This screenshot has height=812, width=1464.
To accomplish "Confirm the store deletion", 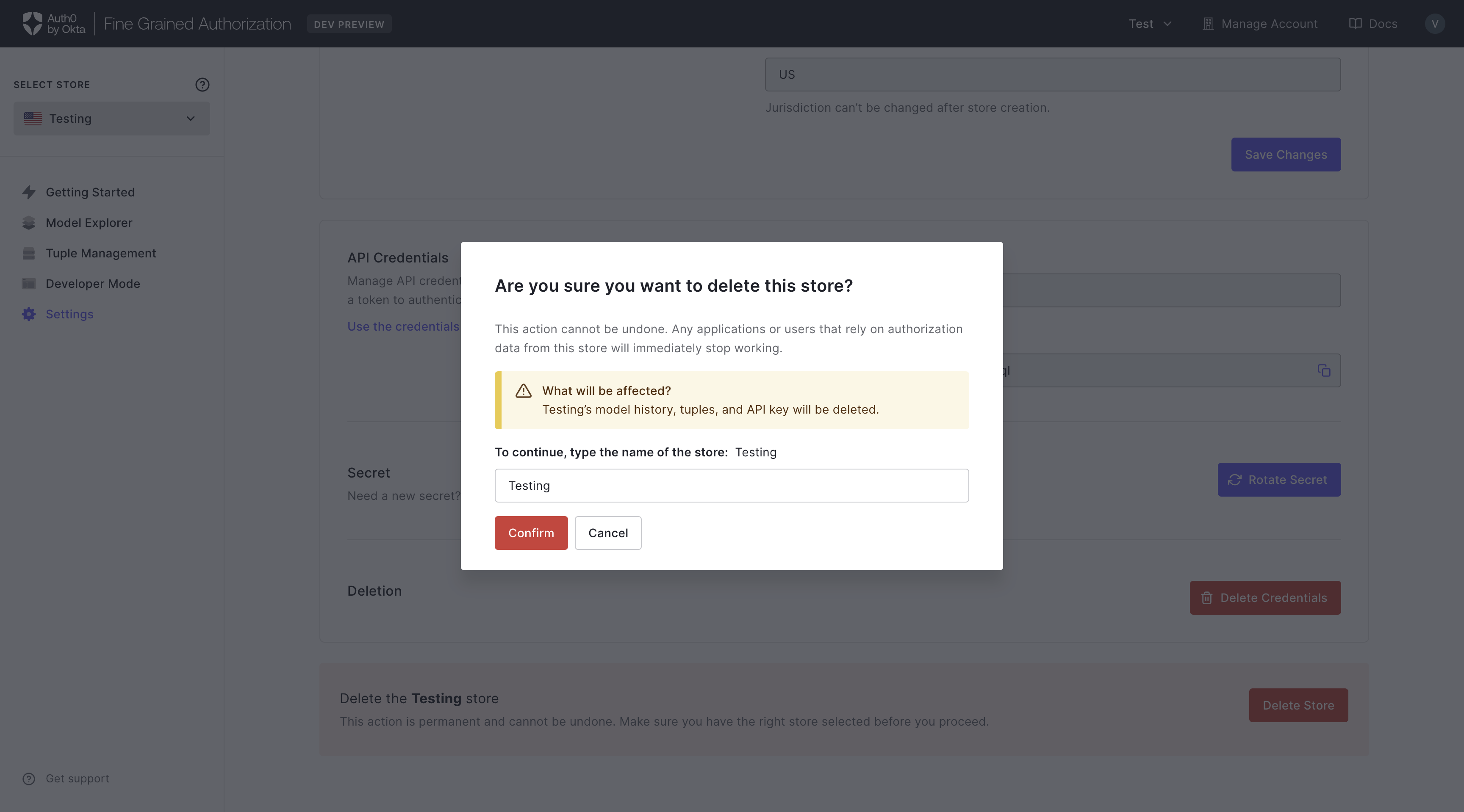I will click(531, 533).
